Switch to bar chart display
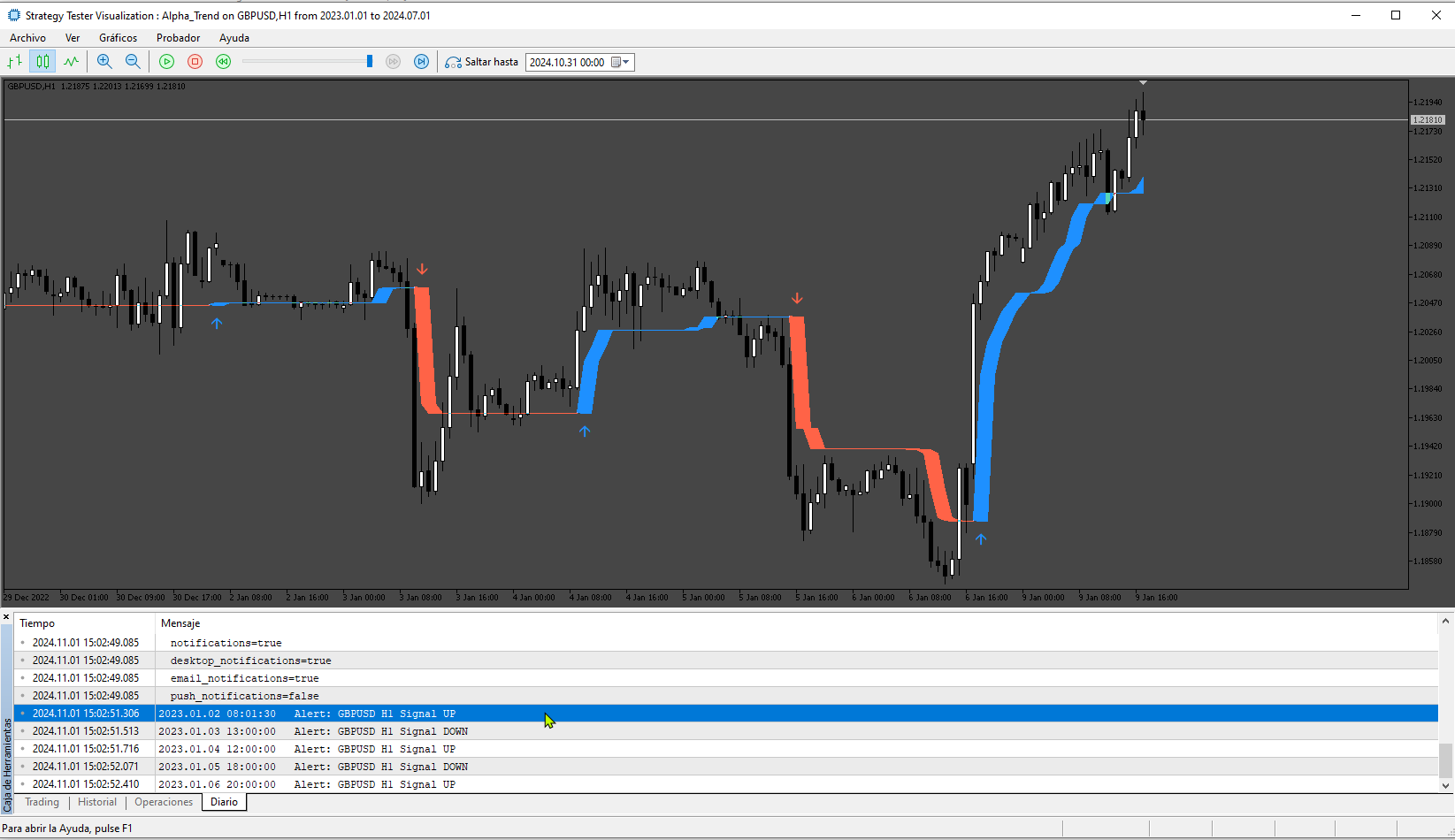Viewport: 1455px width, 840px height. click(14, 61)
